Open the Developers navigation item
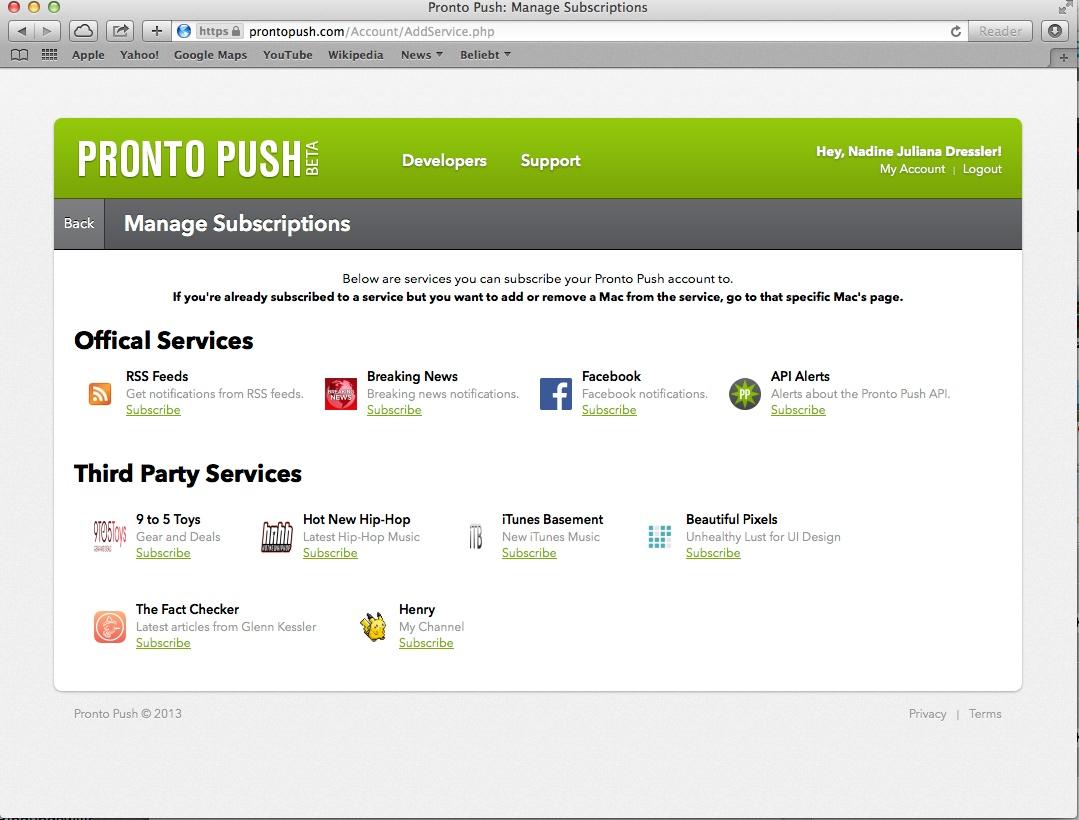The height and width of the screenshot is (820, 1079). coord(444,160)
